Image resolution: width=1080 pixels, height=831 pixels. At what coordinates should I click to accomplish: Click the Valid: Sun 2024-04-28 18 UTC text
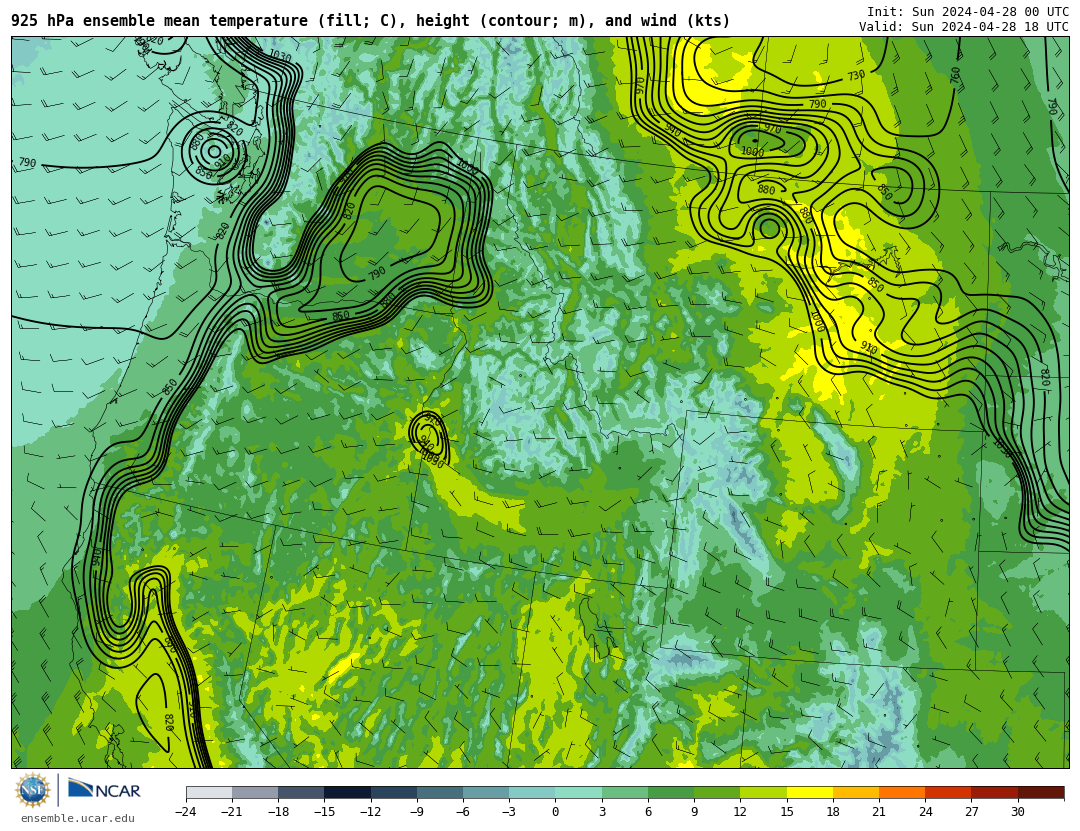pos(963,27)
